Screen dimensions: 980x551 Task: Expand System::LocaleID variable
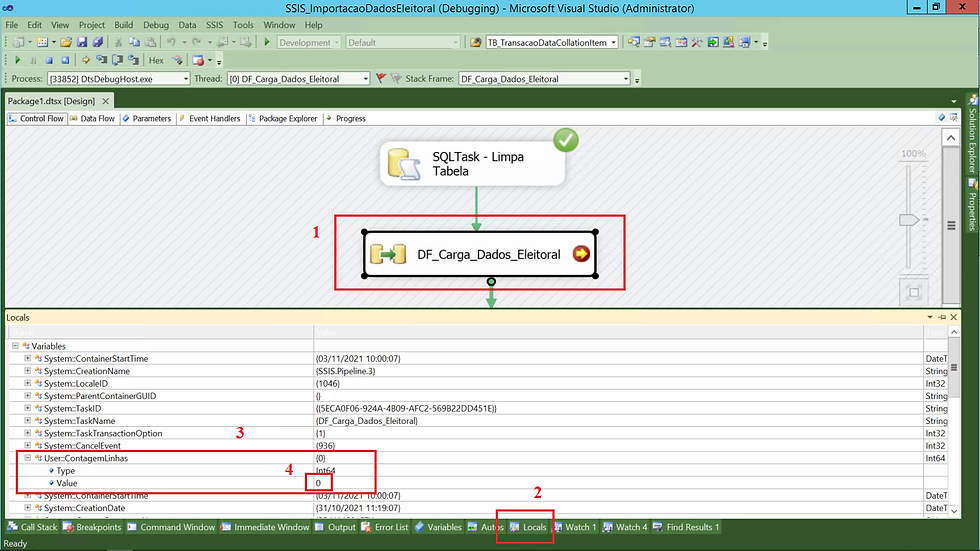(x=28, y=383)
